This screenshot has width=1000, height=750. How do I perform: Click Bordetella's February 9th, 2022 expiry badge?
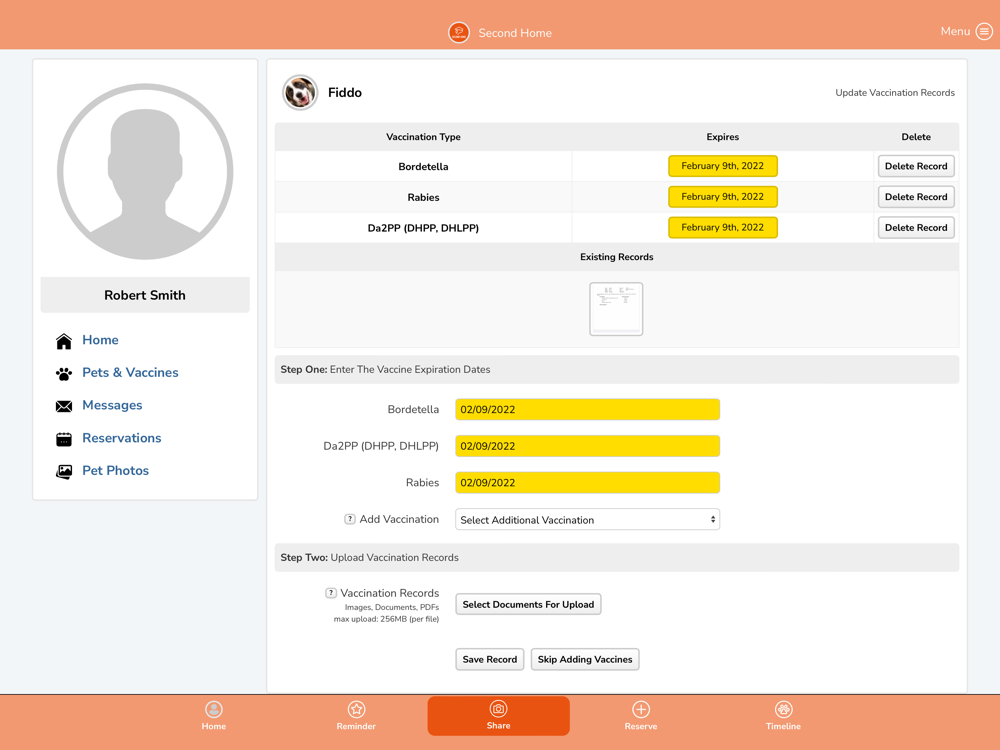723,166
